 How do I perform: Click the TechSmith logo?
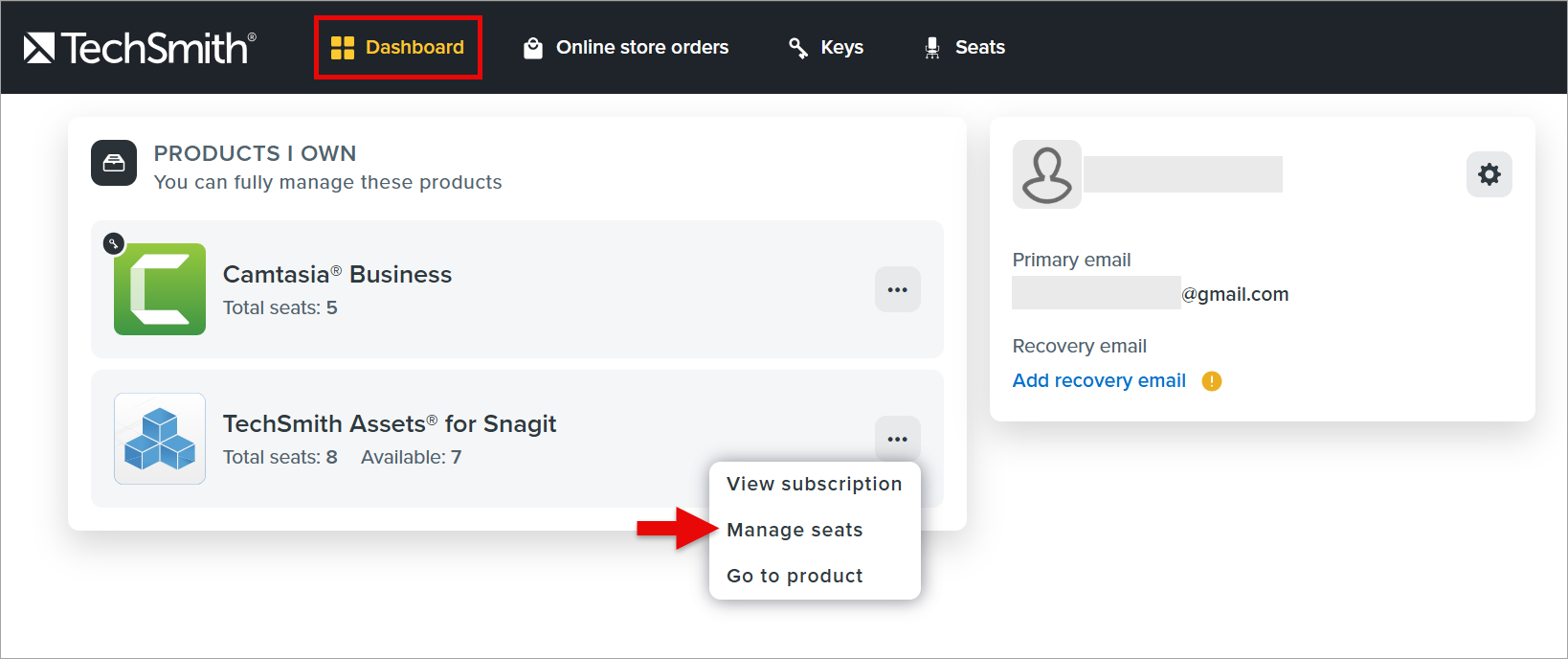pos(140,48)
